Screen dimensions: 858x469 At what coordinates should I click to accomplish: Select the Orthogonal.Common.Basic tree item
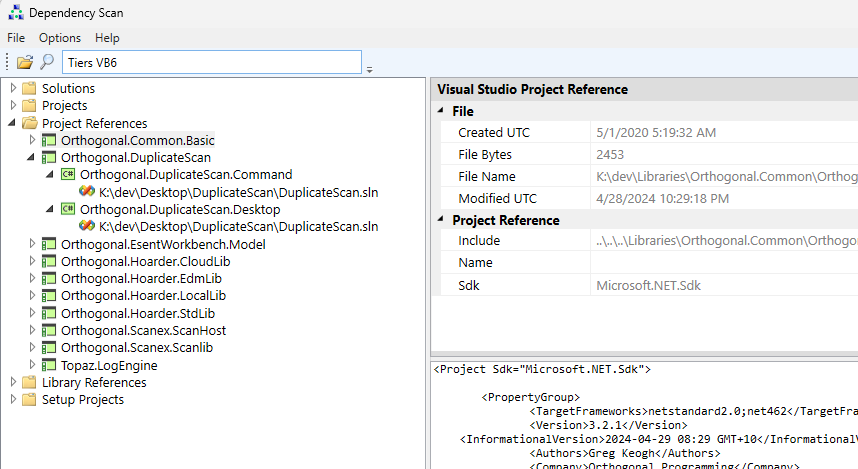(137, 140)
